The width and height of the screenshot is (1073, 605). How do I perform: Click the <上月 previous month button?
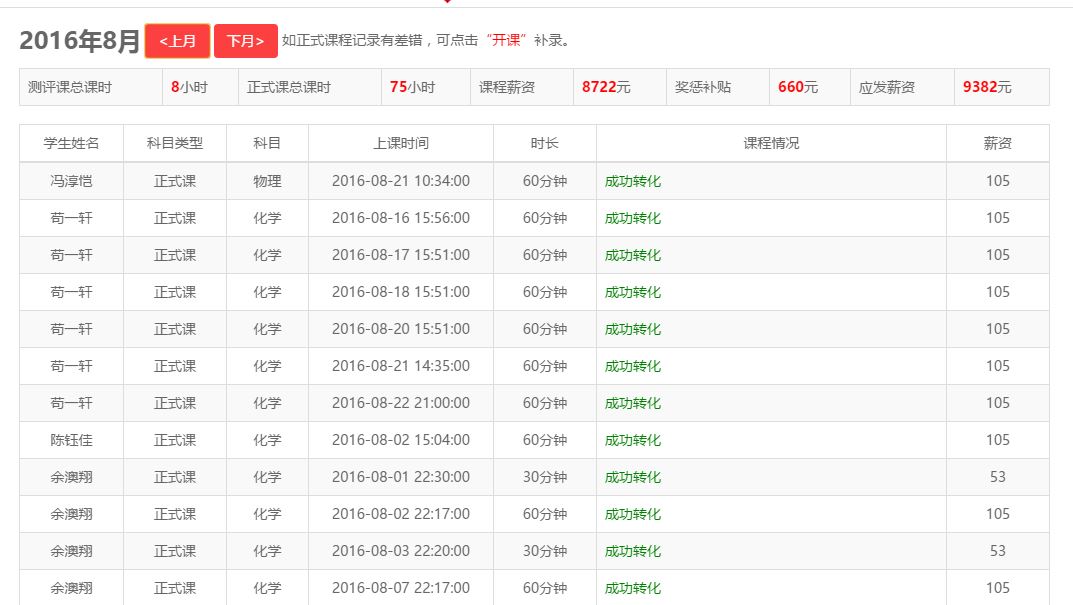177,41
